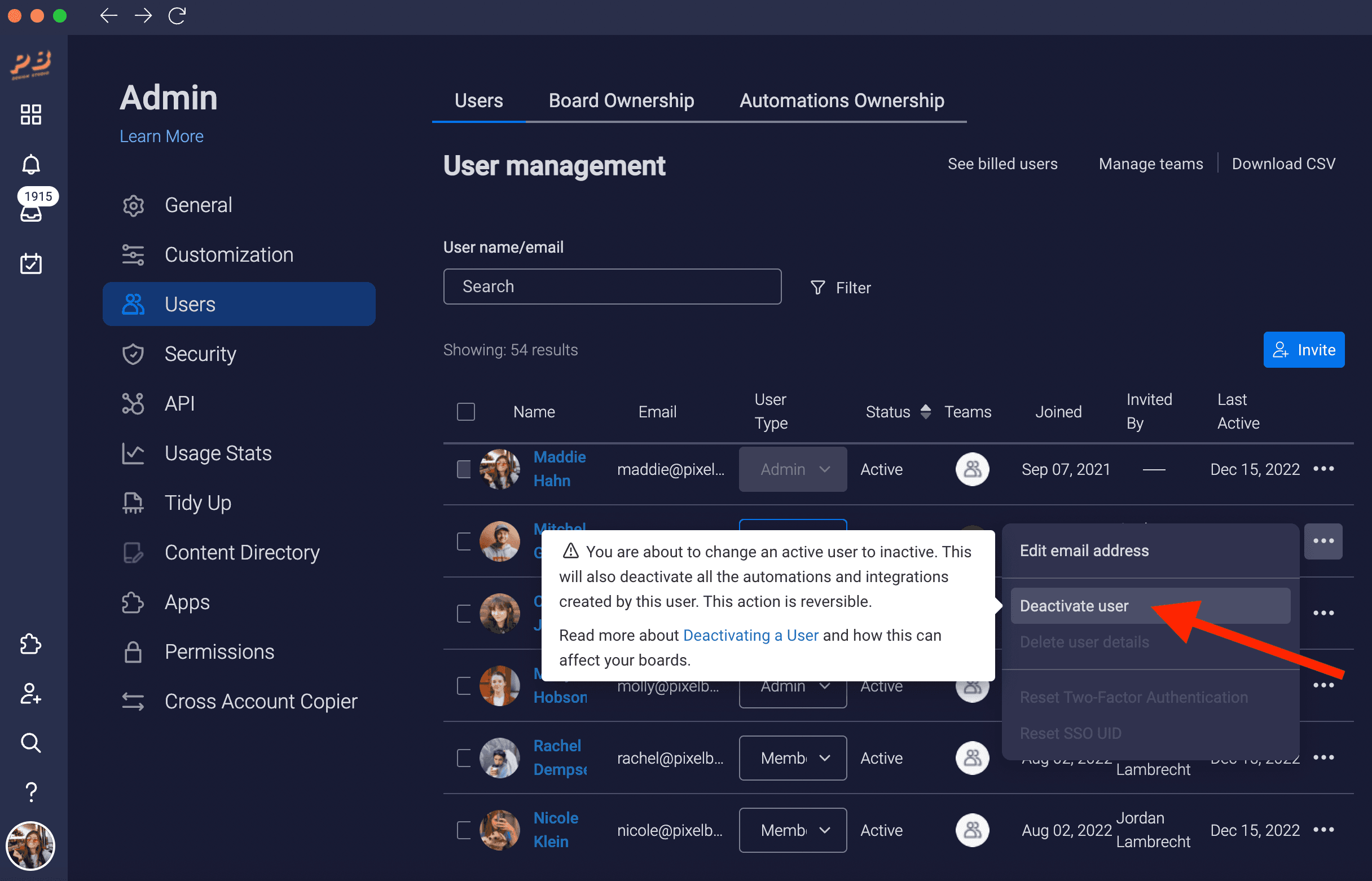Tick the select-all checkbox in table header
This screenshot has width=1372, height=881.
pos(466,411)
